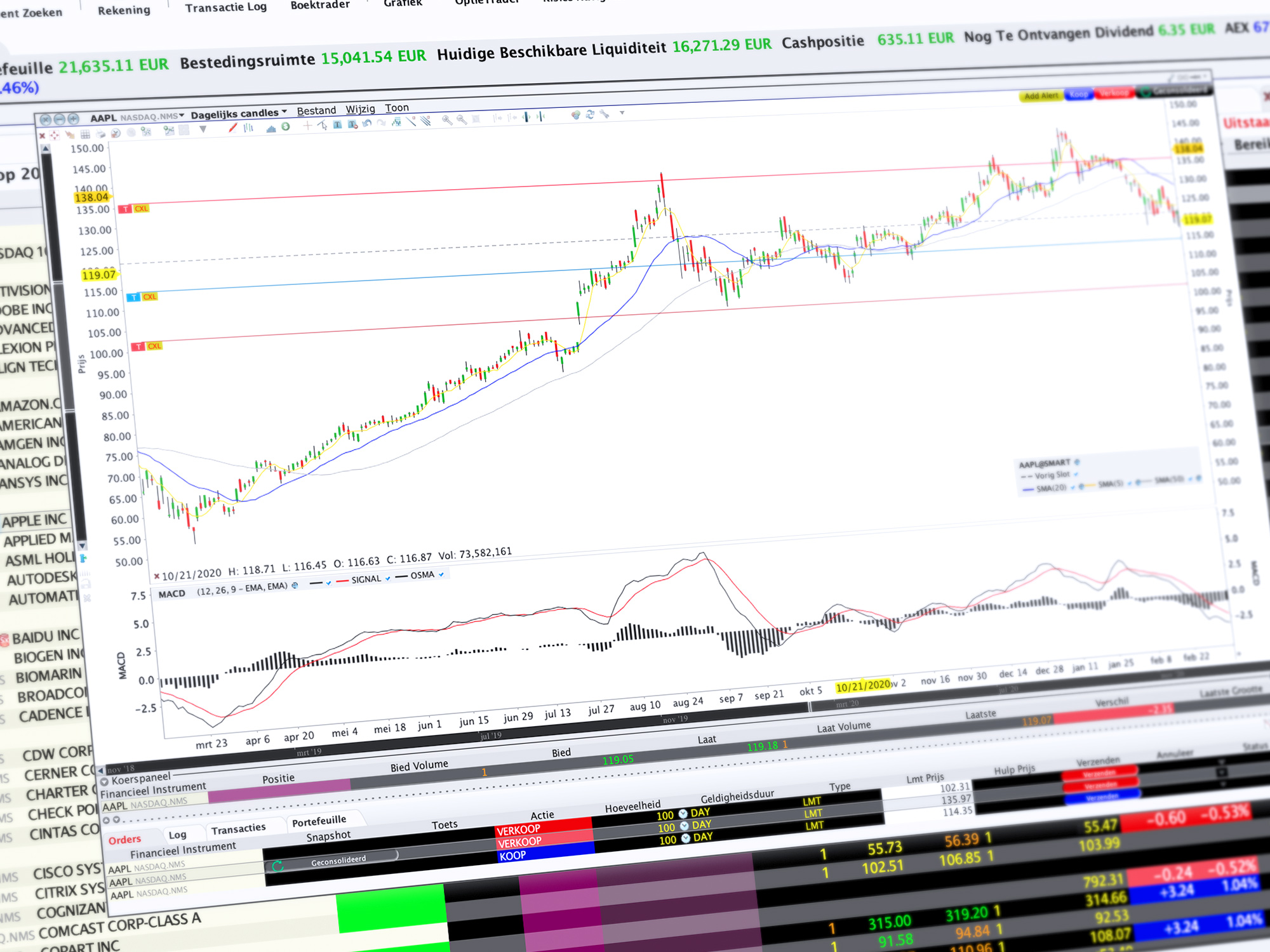Select the bar chart type icon
Screen dimensions: 1270x952
coord(248,128)
